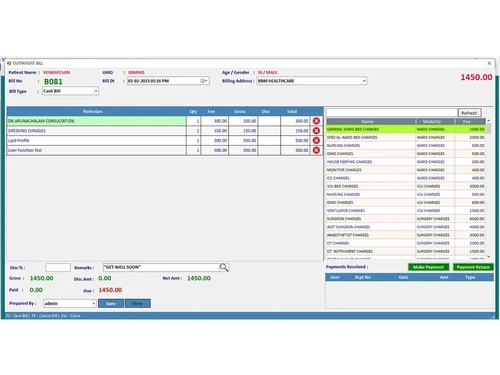500x375 pixels.
Task: Remove the DR.ARUNACHALAM CONSULTATION row
Action: pos(316,121)
